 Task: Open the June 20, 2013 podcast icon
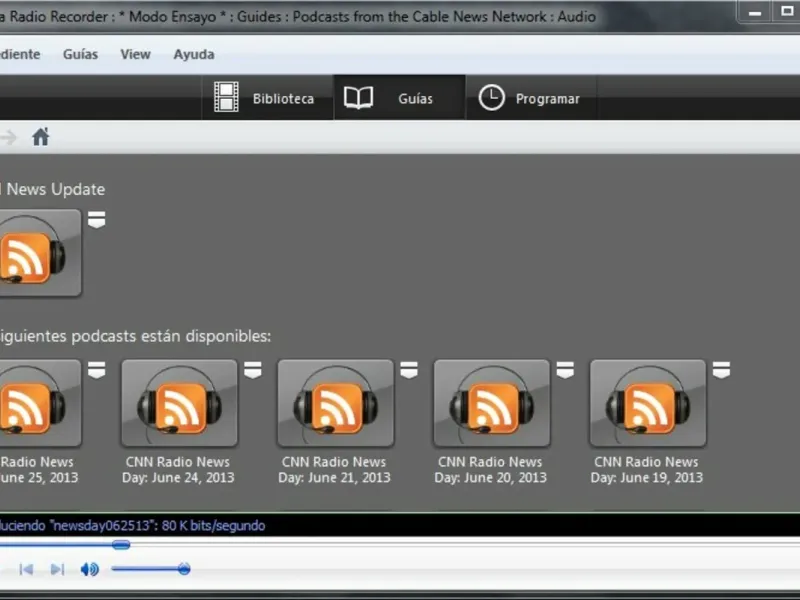click(x=492, y=403)
